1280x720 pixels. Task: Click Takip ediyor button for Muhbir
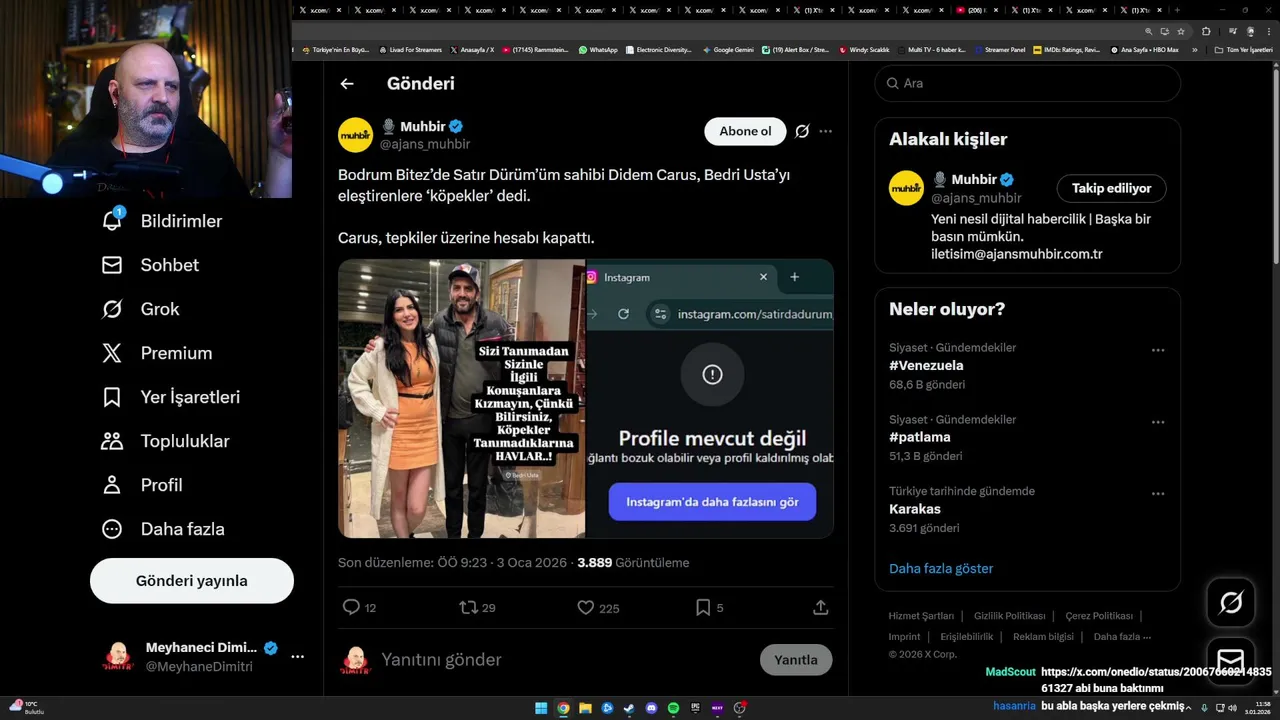tap(1111, 188)
